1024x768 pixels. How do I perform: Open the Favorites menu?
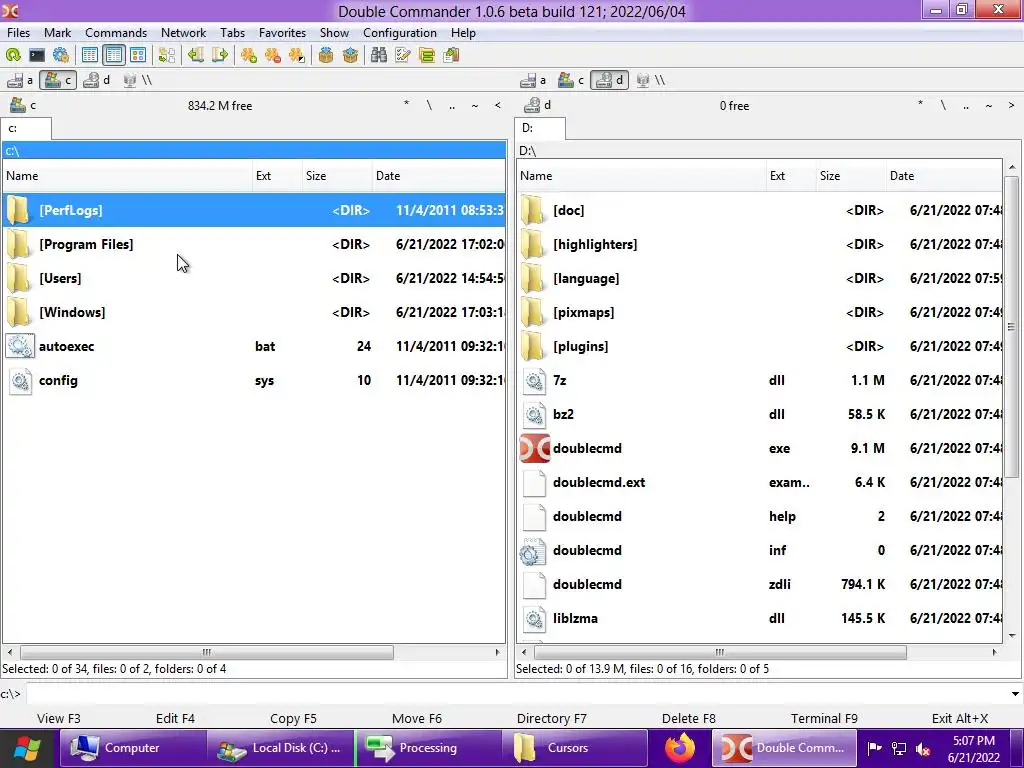pos(282,33)
